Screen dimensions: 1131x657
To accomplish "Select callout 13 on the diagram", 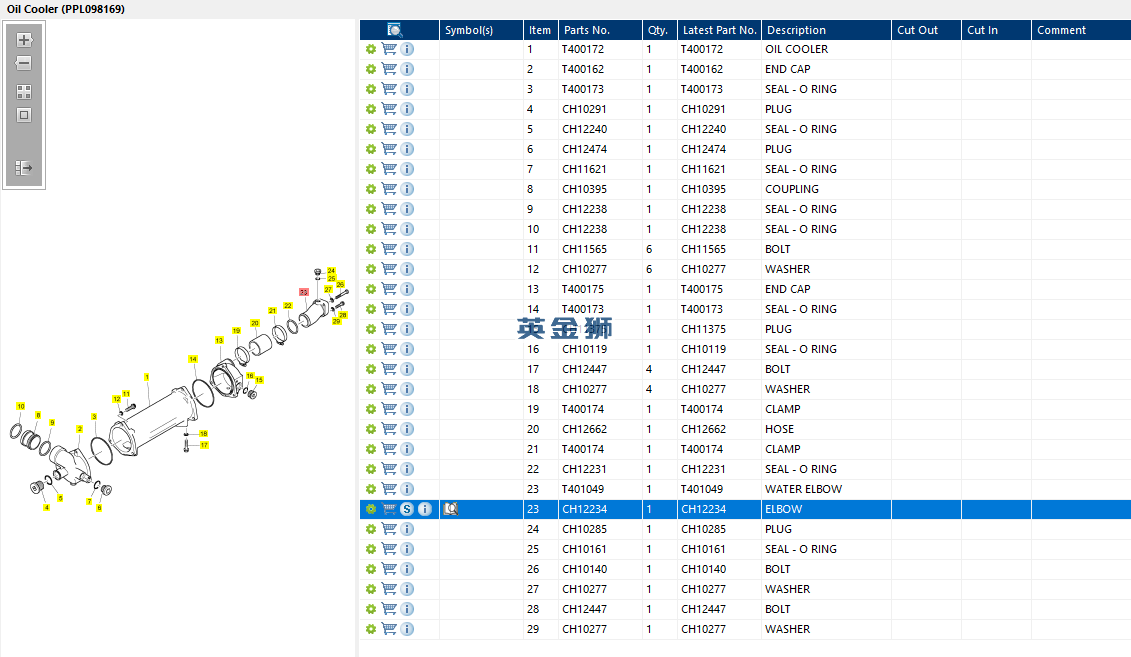I will coord(219,340).
